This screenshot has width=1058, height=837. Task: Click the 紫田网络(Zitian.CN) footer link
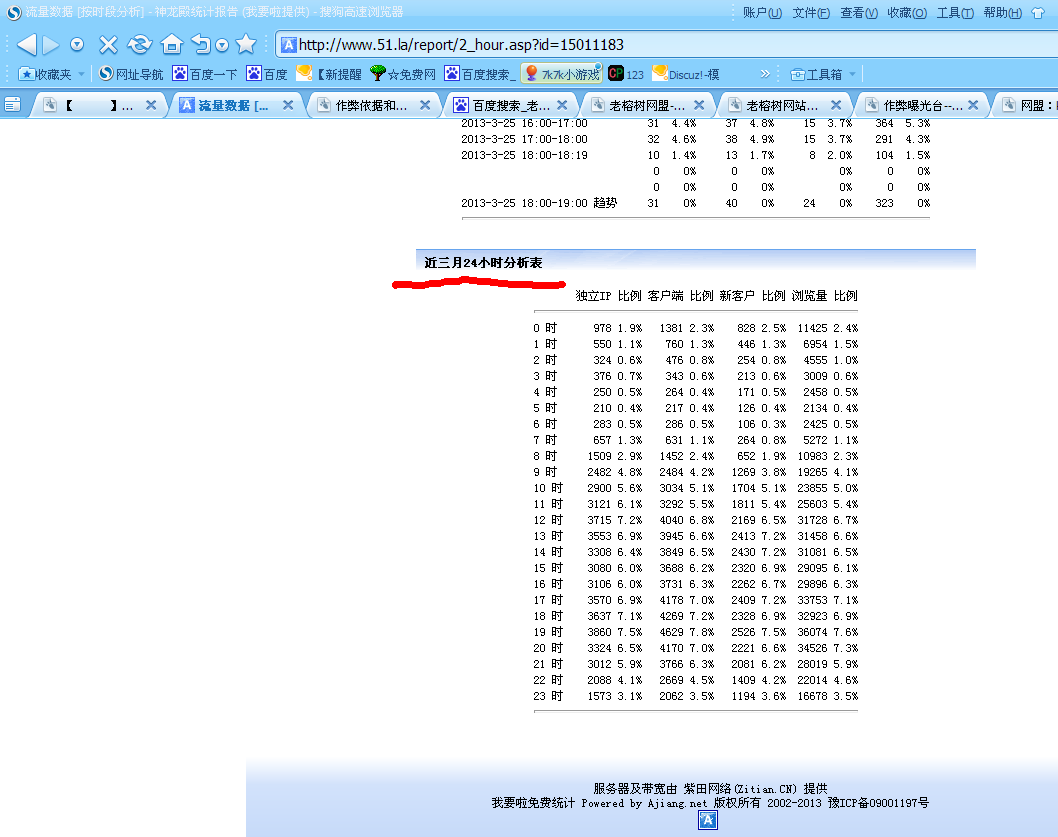pyautogui.click(x=740, y=788)
